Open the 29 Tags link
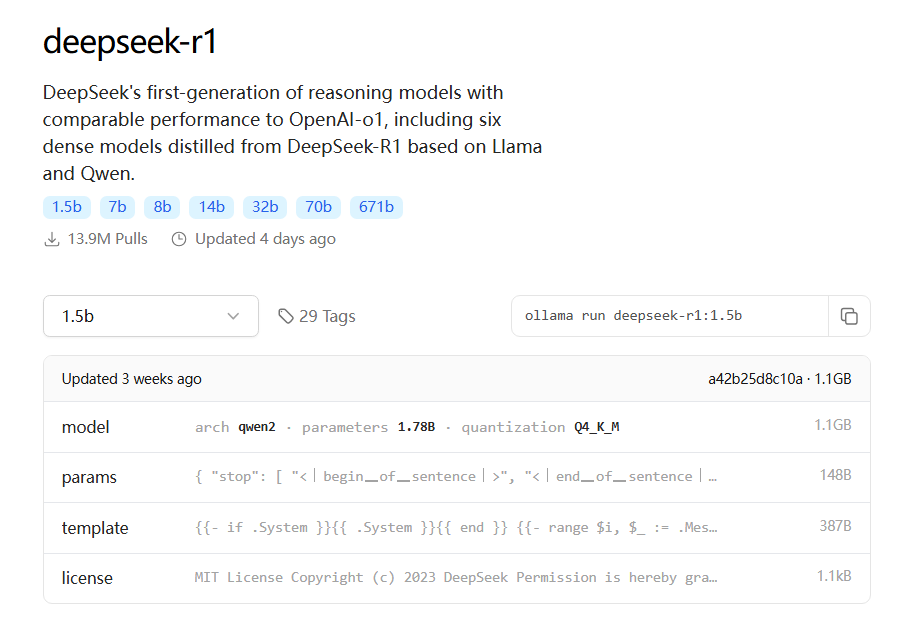The image size is (900, 626). [326, 316]
